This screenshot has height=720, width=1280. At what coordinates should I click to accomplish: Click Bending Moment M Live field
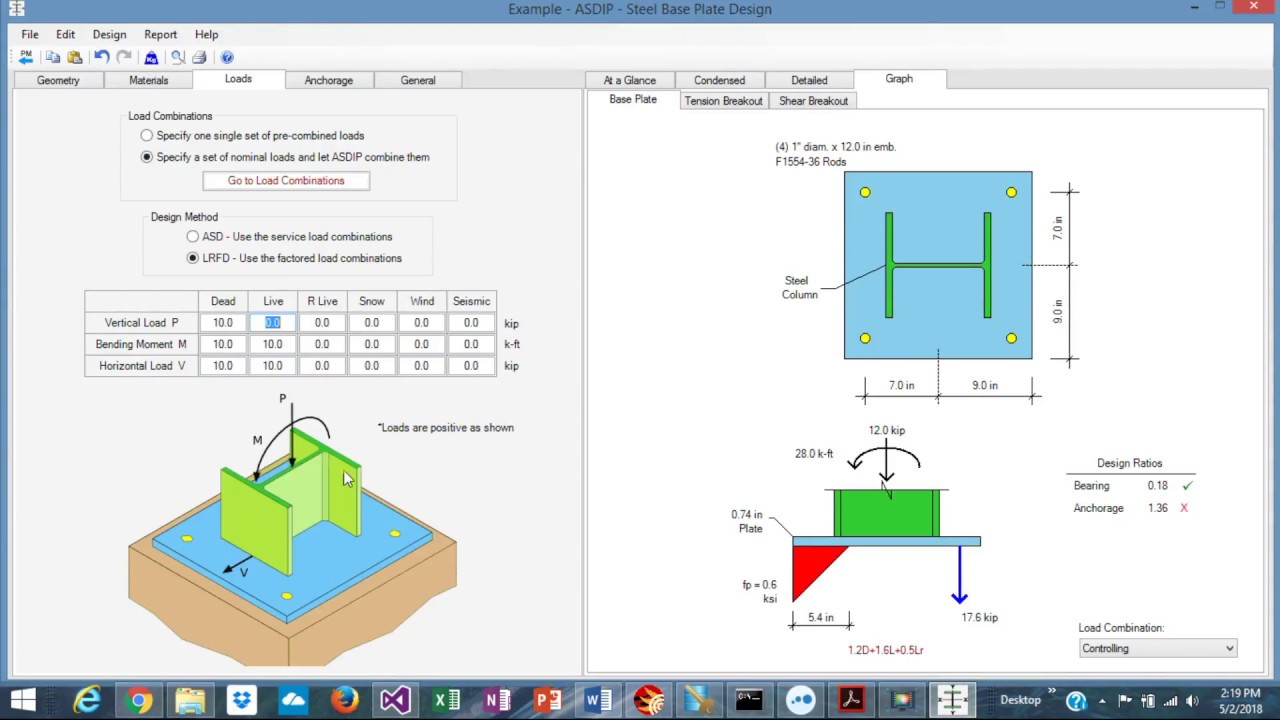(x=273, y=344)
